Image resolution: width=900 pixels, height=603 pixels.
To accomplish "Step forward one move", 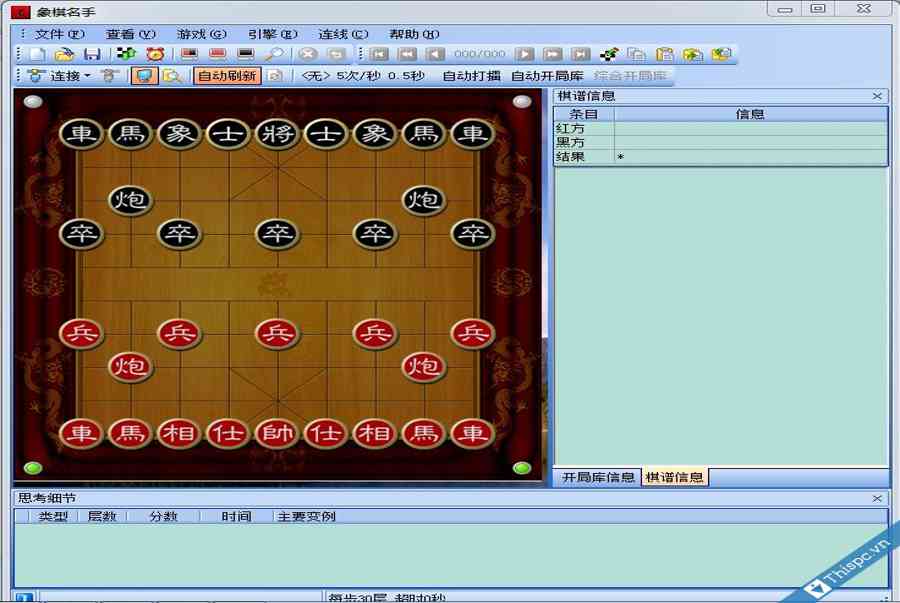I will click(x=524, y=55).
